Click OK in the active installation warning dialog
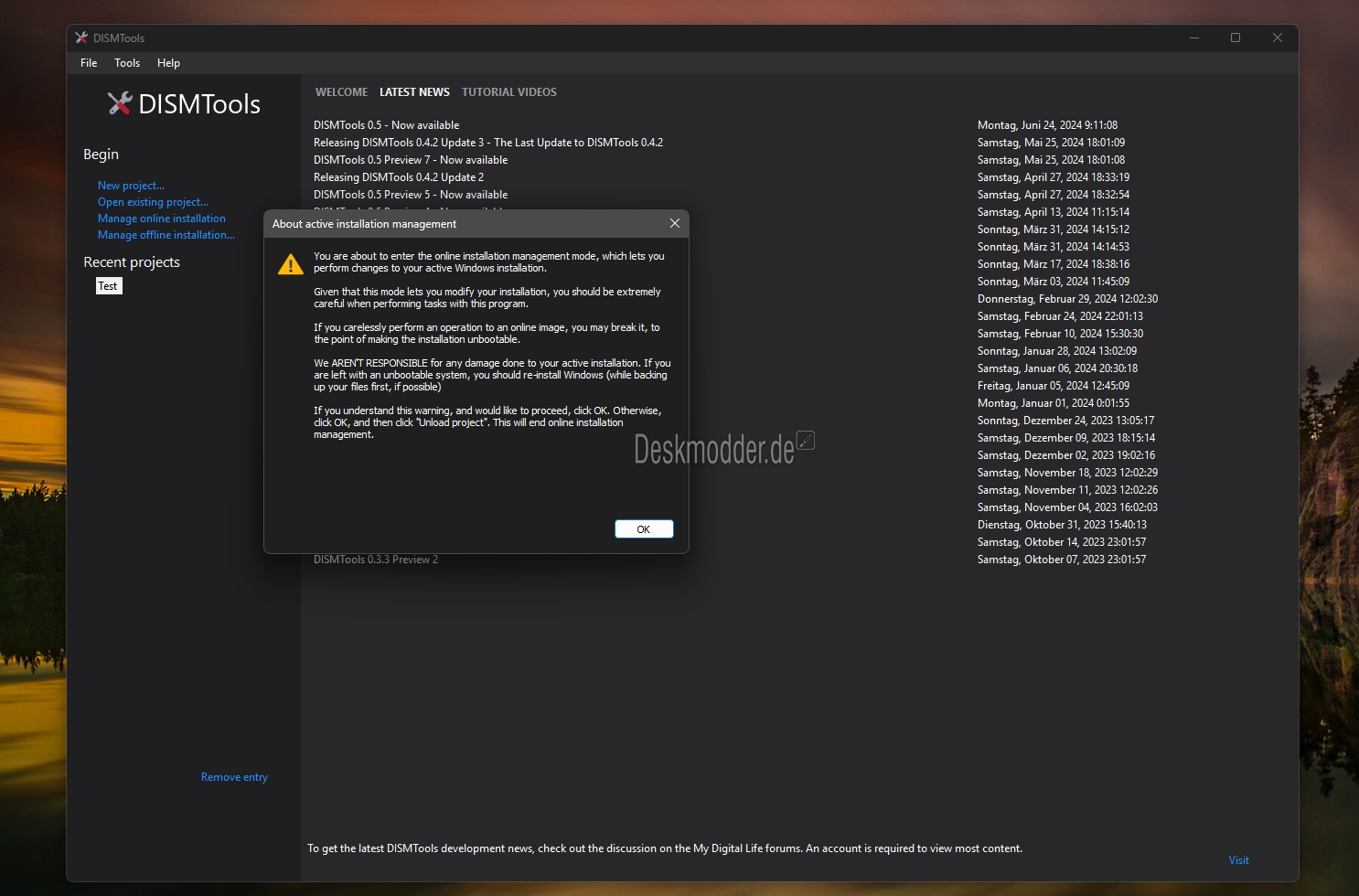1359x896 pixels. point(644,529)
